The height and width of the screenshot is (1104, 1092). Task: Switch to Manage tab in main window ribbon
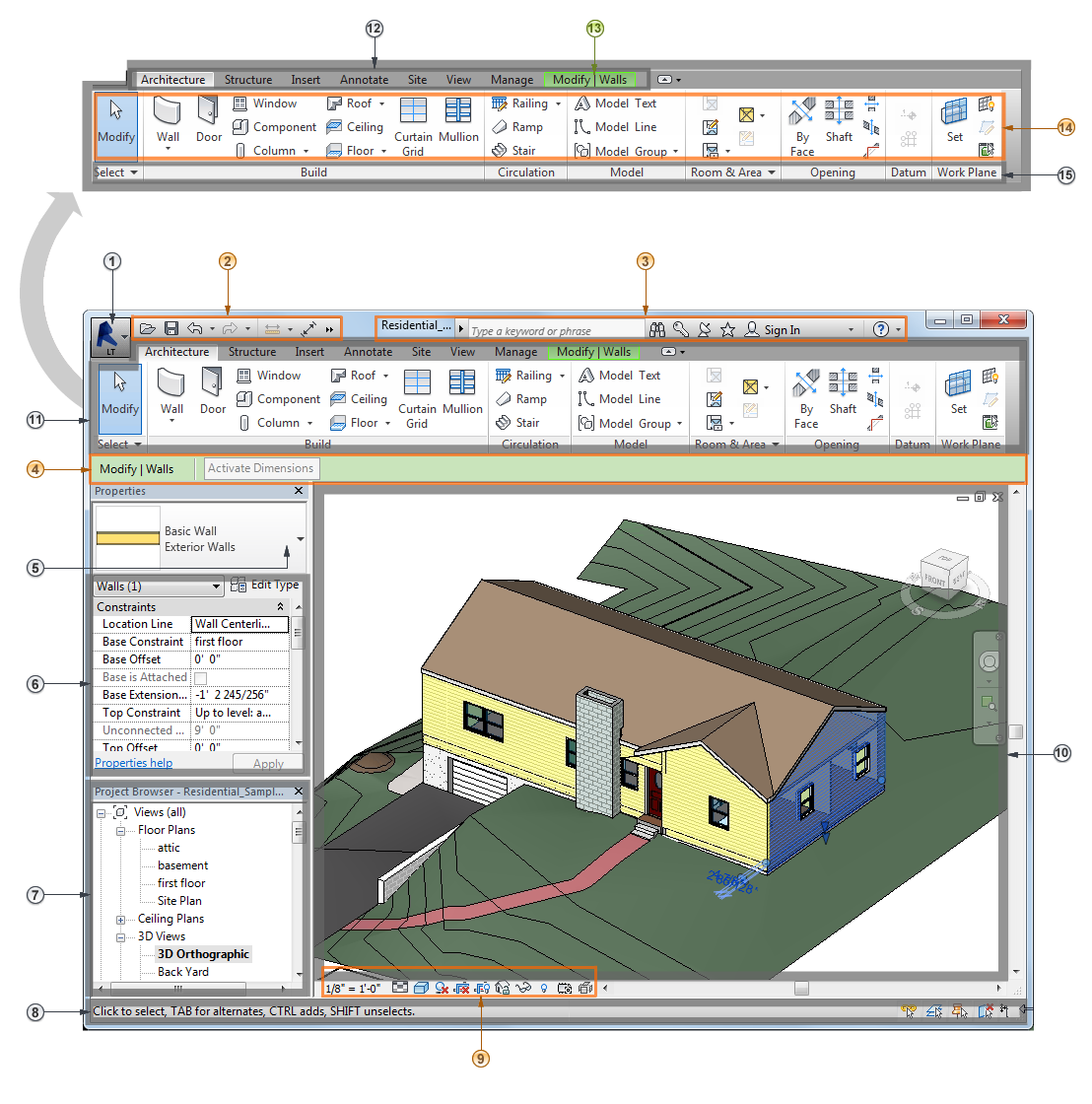[516, 352]
